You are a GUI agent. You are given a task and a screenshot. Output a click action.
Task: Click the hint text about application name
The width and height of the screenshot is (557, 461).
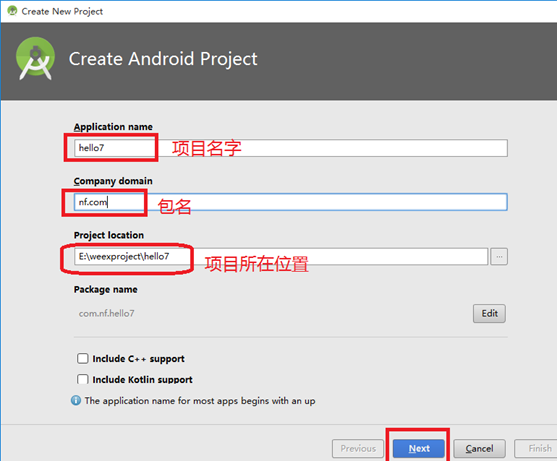pyautogui.click(x=200, y=401)
